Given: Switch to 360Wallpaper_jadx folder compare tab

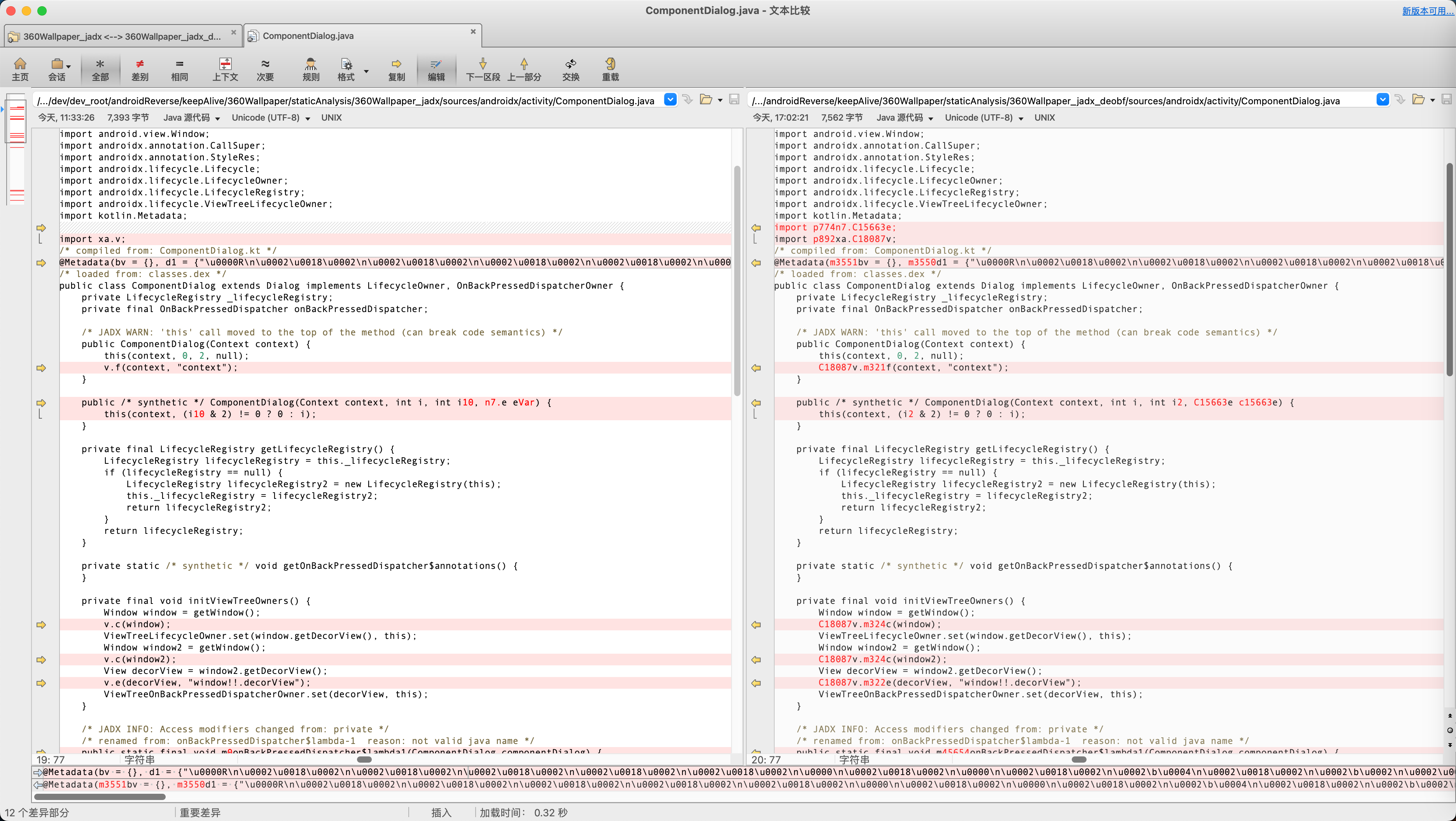Looking at the screenshot, I should coord(122,36).
